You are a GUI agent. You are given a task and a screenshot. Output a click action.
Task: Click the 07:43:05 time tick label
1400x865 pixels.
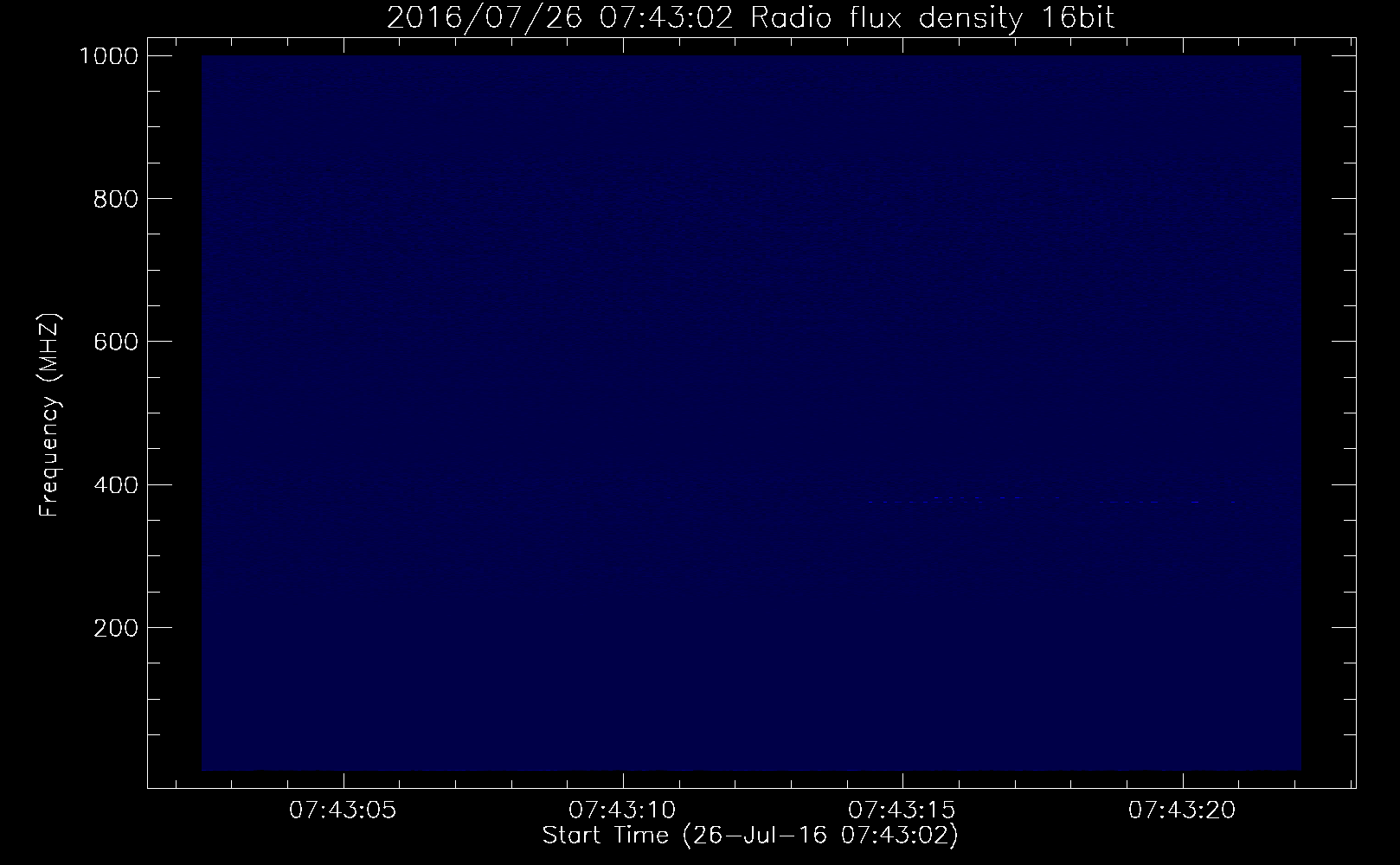tap(343, 811)
